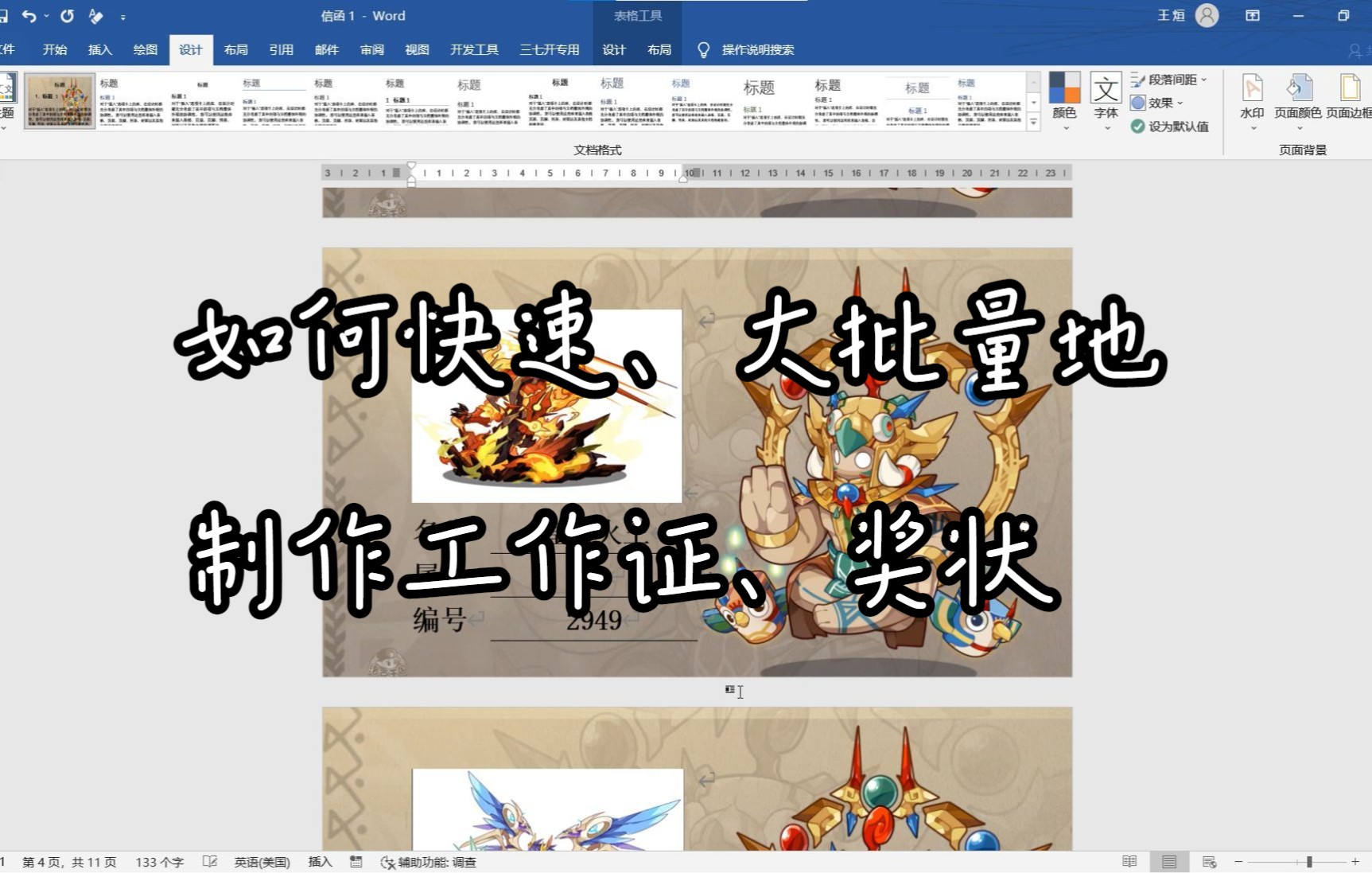Open the 开始 (Home) ribbon tab
Viewport: 1372px width, 873px height.
(x=55, y=50)
